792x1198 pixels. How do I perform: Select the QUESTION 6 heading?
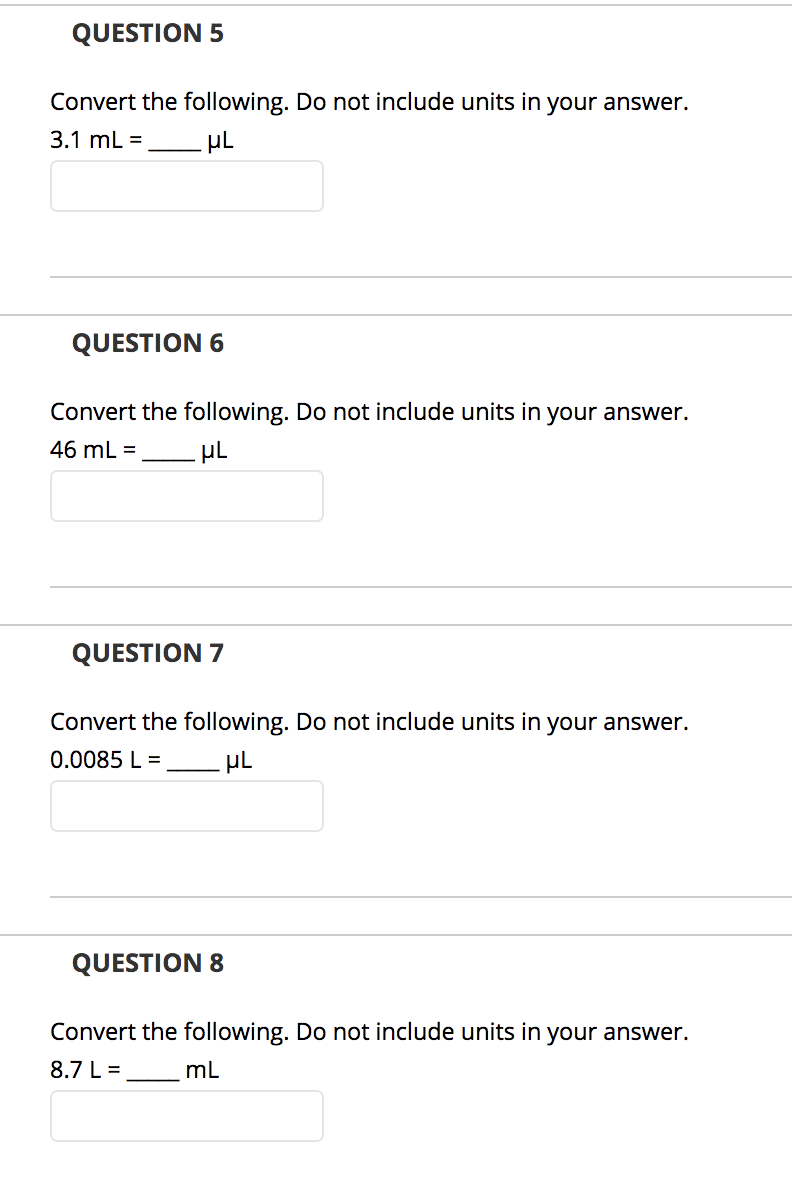[148, 343]
